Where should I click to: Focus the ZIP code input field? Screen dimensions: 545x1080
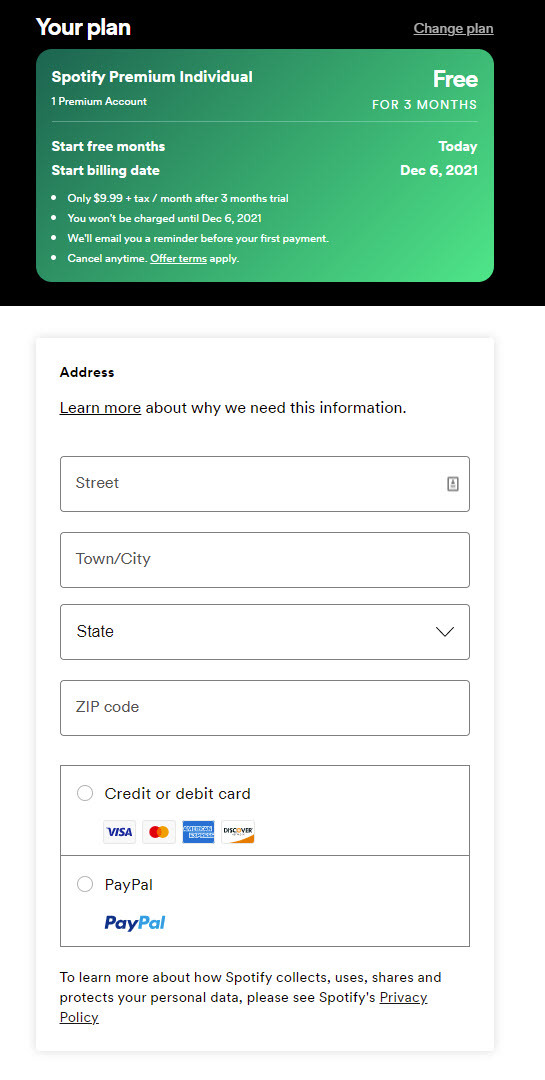point(265,707)
